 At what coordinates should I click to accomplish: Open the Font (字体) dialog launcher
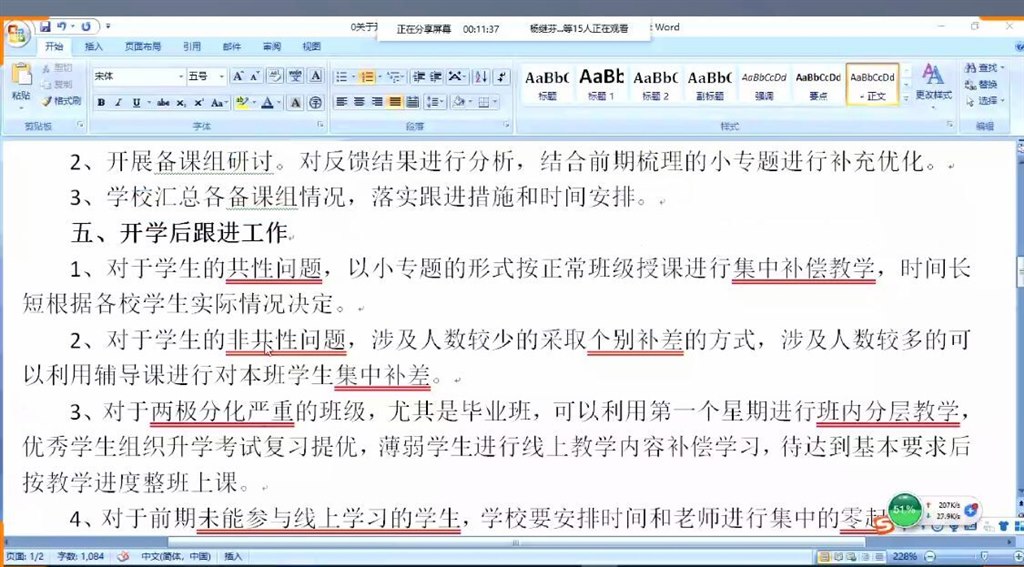(x=321, y=124)
